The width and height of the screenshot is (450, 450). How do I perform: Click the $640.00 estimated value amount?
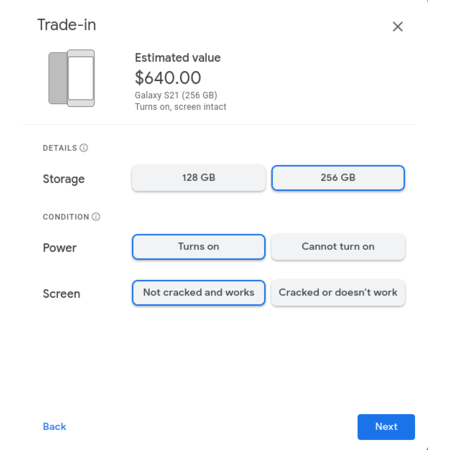[168, 78]
